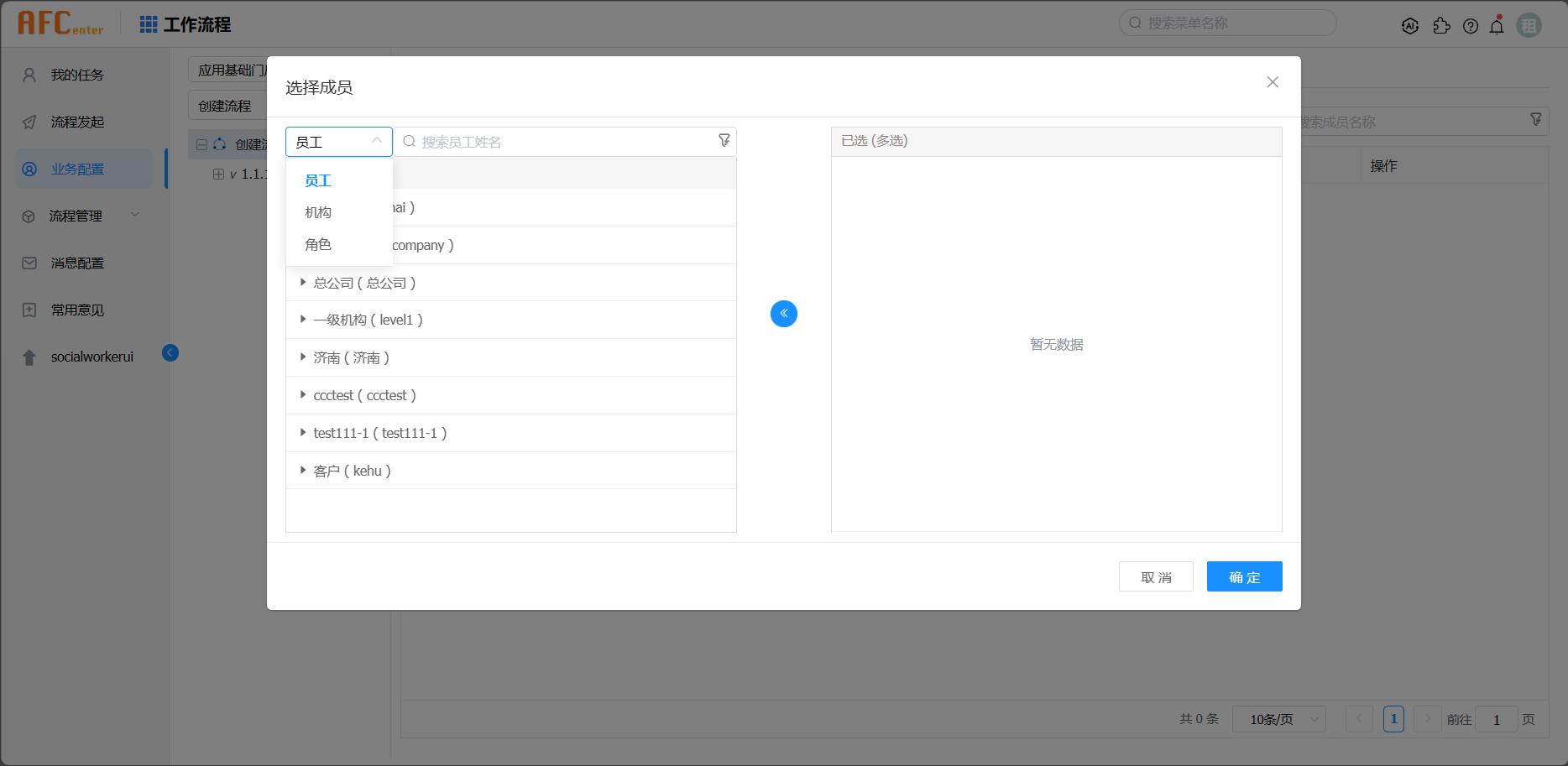Open the AI assistant icon in header
The height and width of the screenshot is (766, 1568).
click(1410, 26)
